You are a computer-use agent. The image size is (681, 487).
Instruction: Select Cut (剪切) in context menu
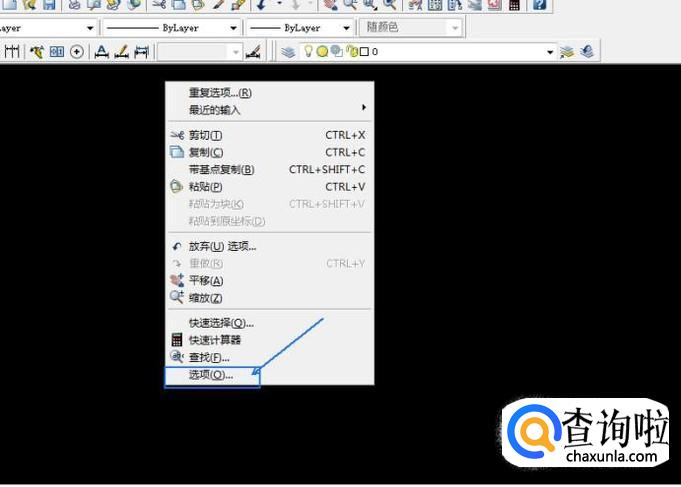[x=205, y=135]
